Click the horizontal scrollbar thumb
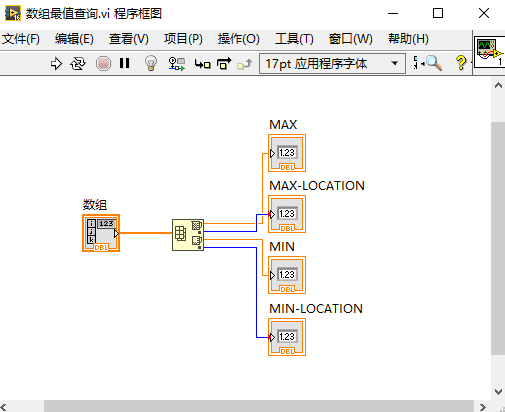505x412 pixels. (259, 407)
